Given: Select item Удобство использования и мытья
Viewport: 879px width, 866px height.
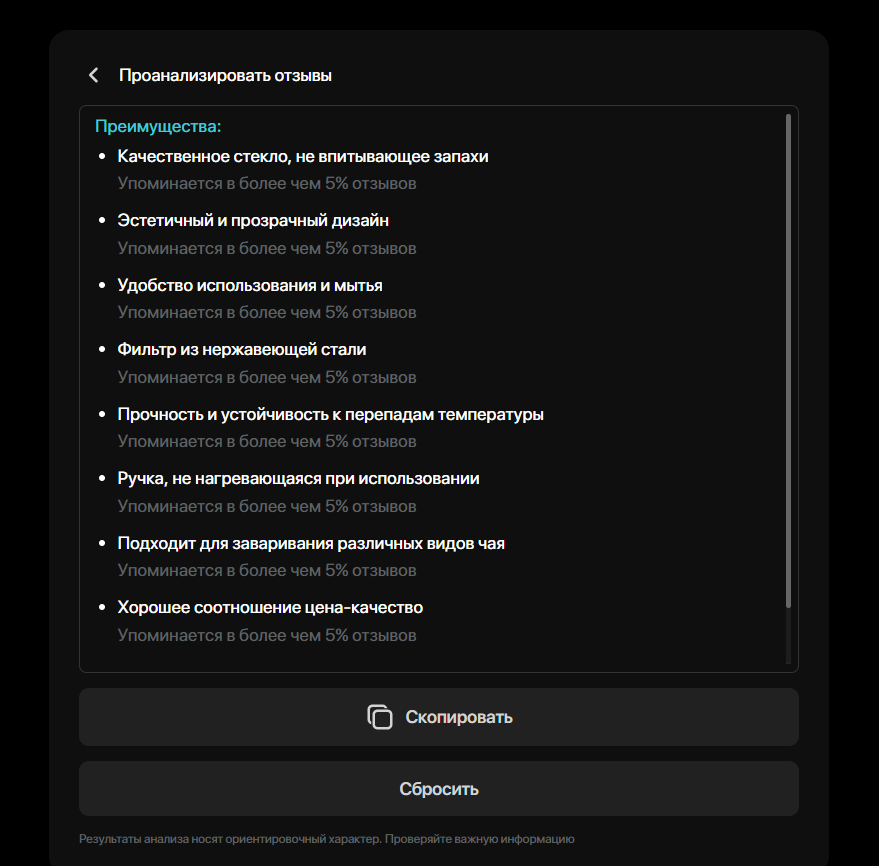Looking at the screenshot, I should pyautogui.click(x=250, y=285).
